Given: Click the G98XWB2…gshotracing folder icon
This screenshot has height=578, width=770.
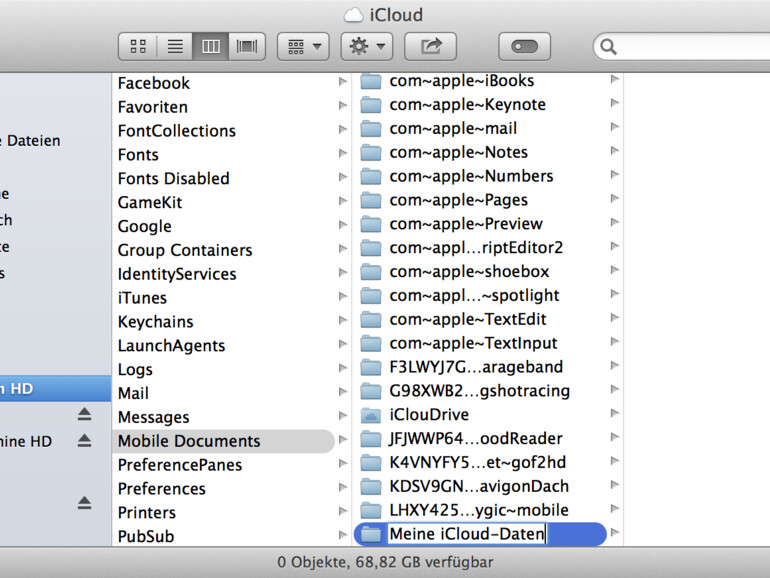Looking at the screenshot, I should click(371, 391).
